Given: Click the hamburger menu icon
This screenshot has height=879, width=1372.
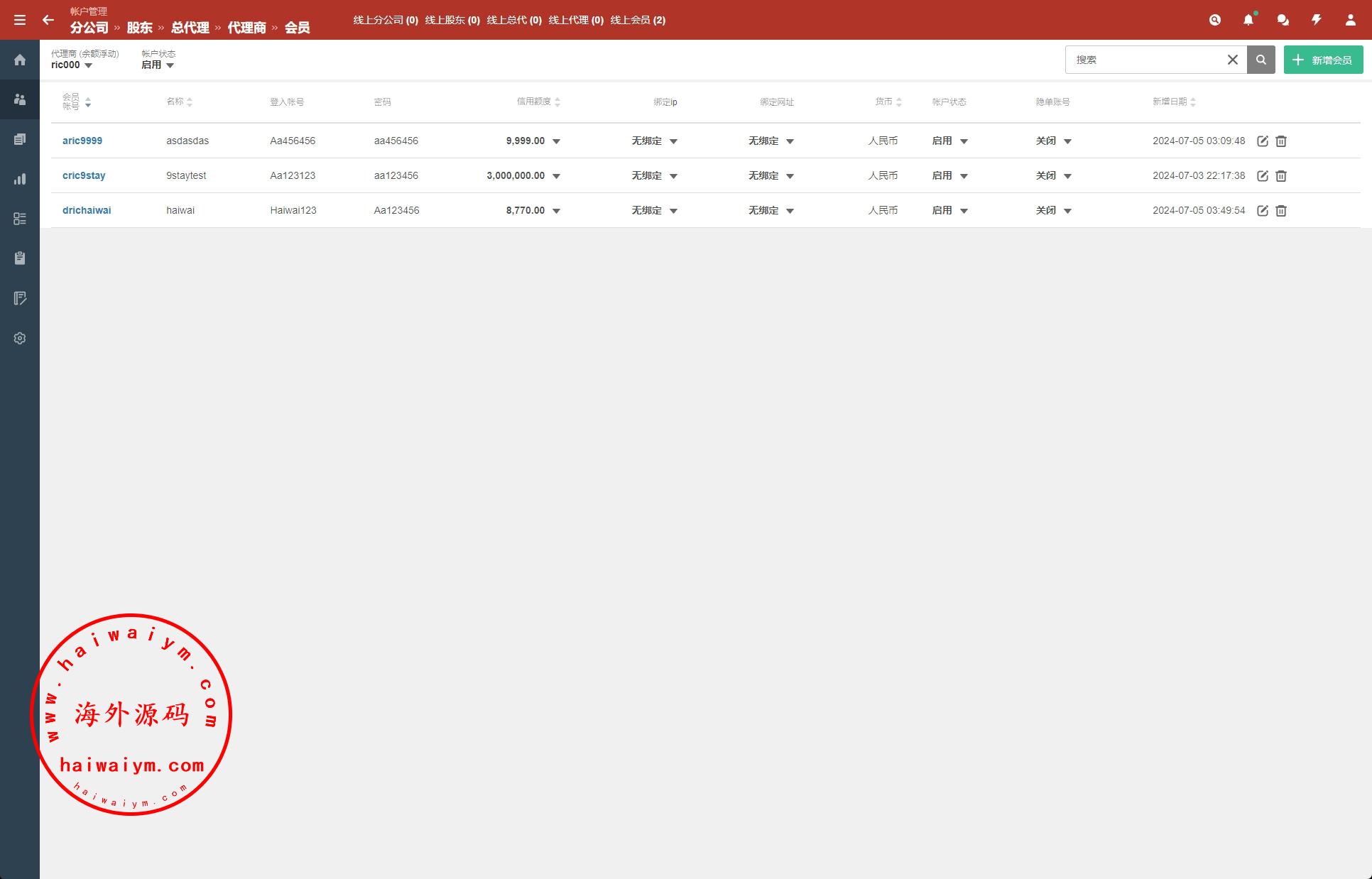Looking at the screenshot, I should [20, 20].
